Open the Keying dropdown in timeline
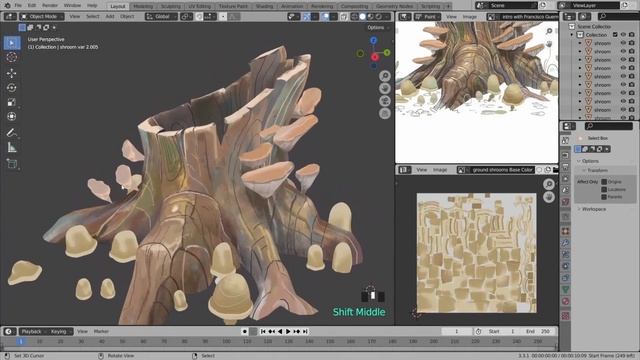 (x=60, y=331)
